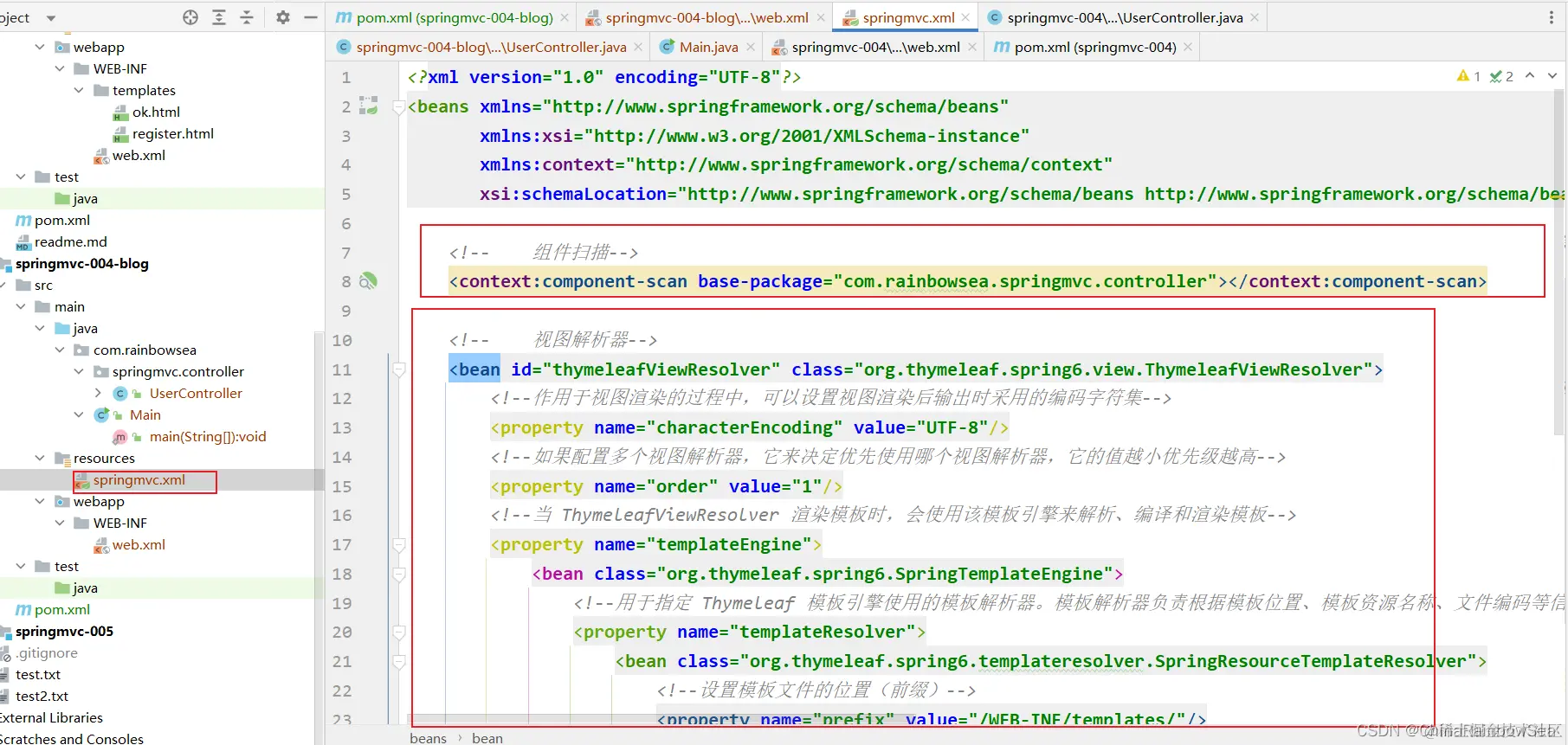Select register.html in the project tree
This screenshot has width=1568, height=745.
[x=172, y=133]
